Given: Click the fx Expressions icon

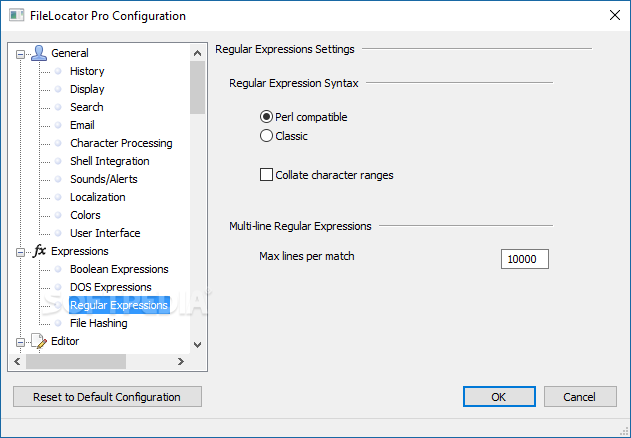Looking at the screenshot, I should point(39,251).
